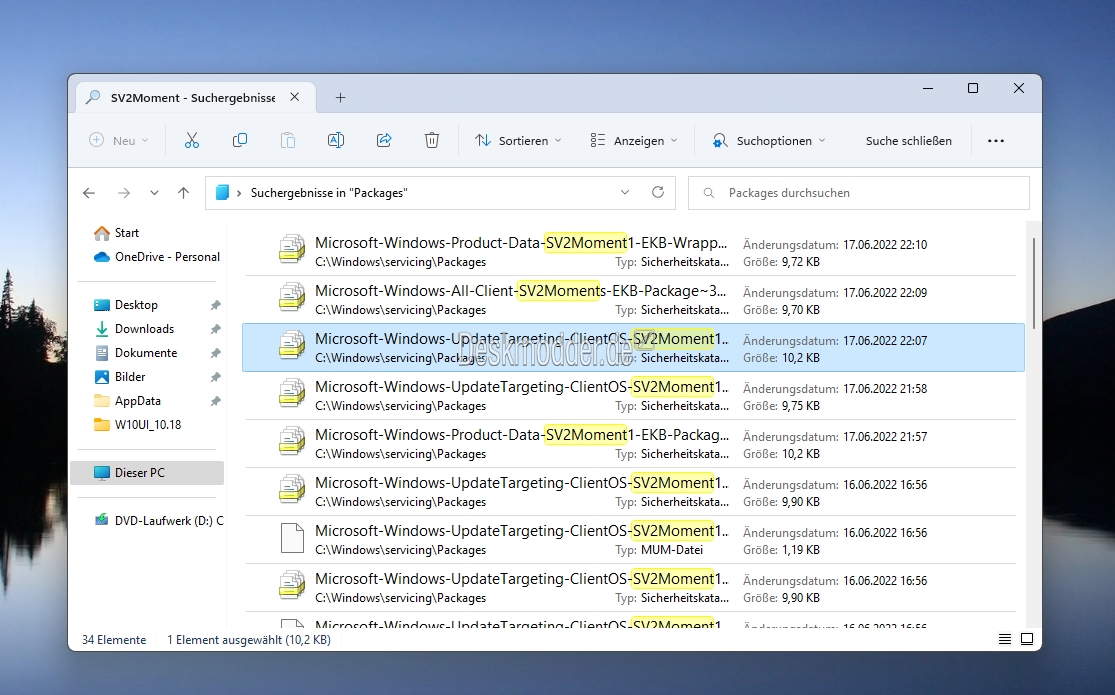The image size is (1115, 695).
Task: Switch to details view in status bar
Action: click(x=1005, y=639)
